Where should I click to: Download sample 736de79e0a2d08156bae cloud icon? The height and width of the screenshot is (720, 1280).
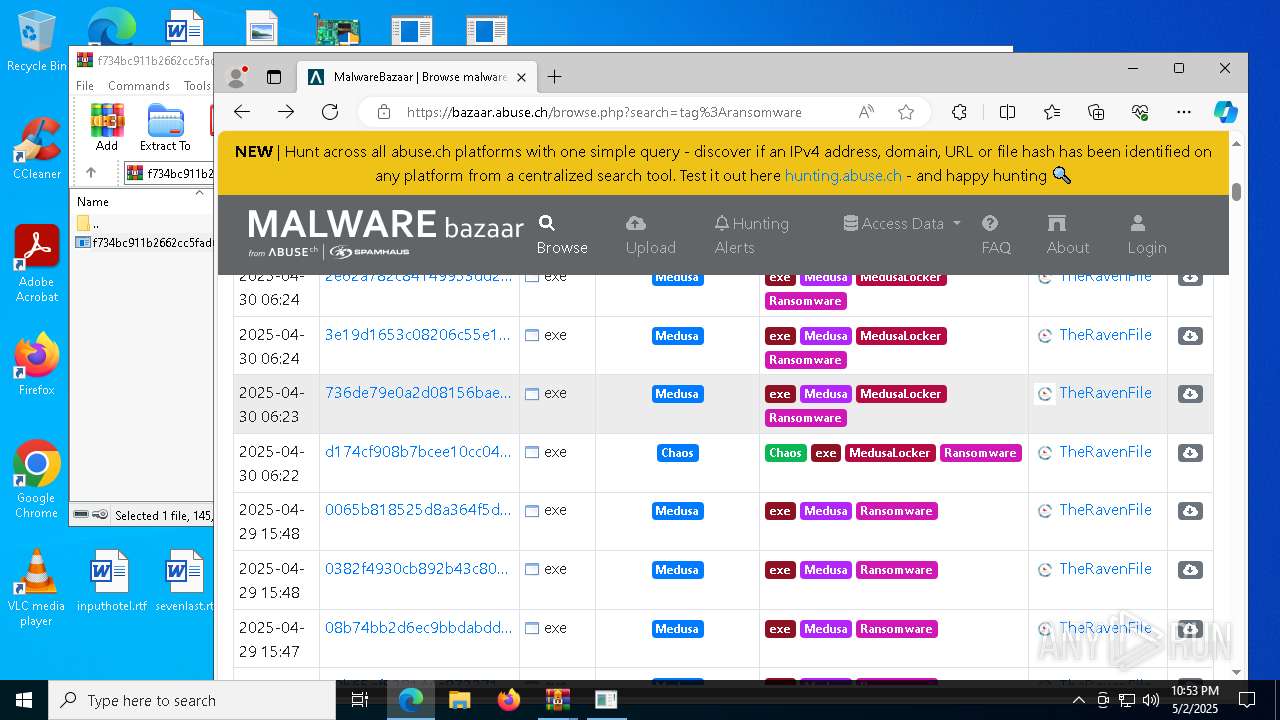tap(1190, 394)
